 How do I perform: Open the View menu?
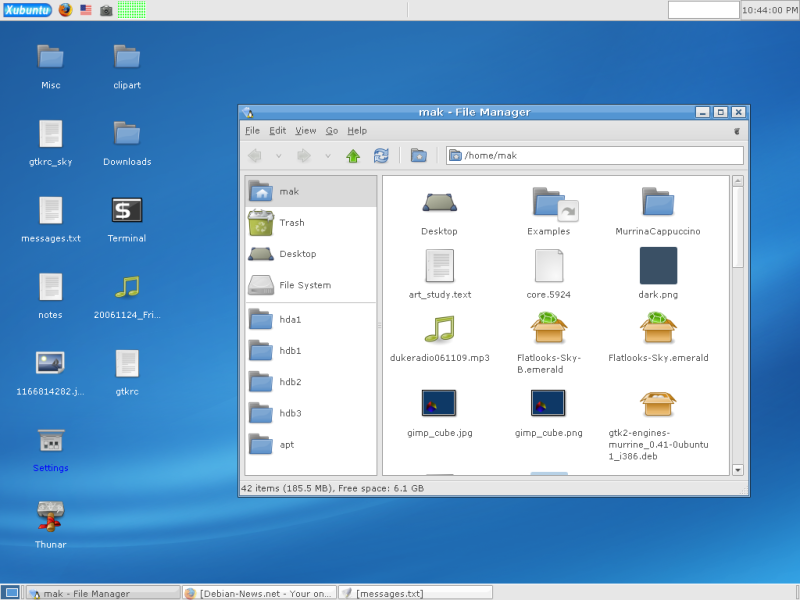pyautogui.click(x=305, y=131)
